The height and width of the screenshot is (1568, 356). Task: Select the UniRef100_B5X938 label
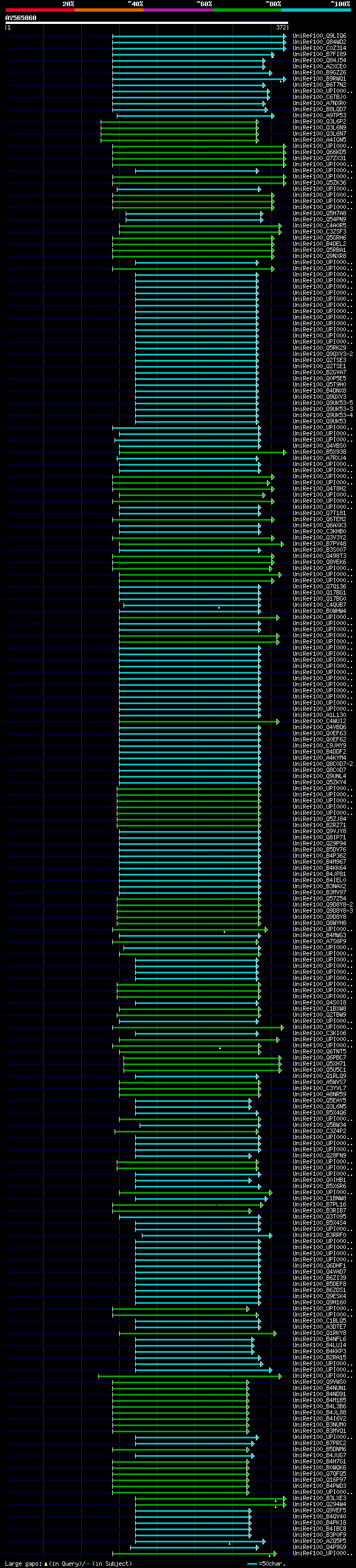(319, 452)
